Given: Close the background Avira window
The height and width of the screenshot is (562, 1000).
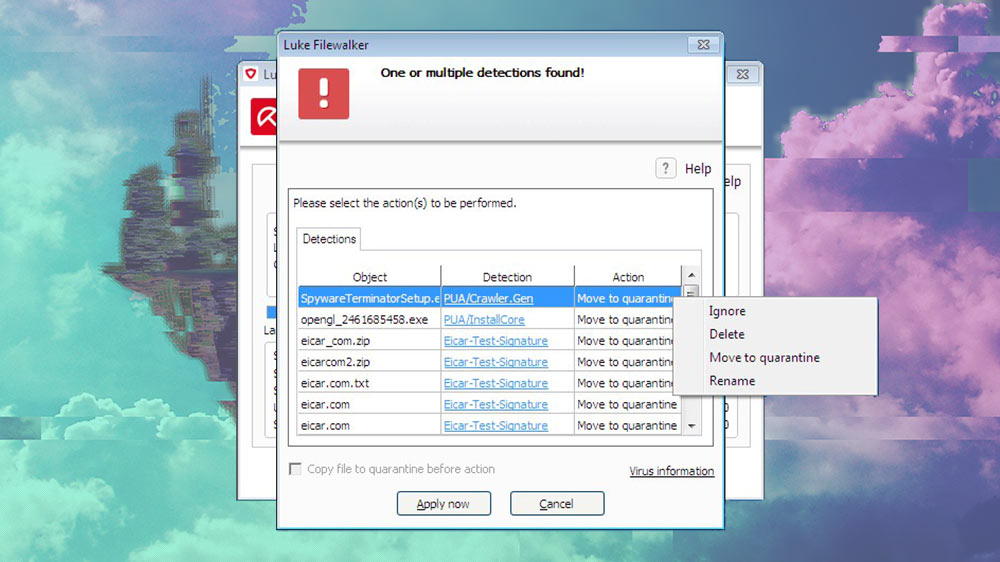Looking at the screenshot, I should [742, 74].
